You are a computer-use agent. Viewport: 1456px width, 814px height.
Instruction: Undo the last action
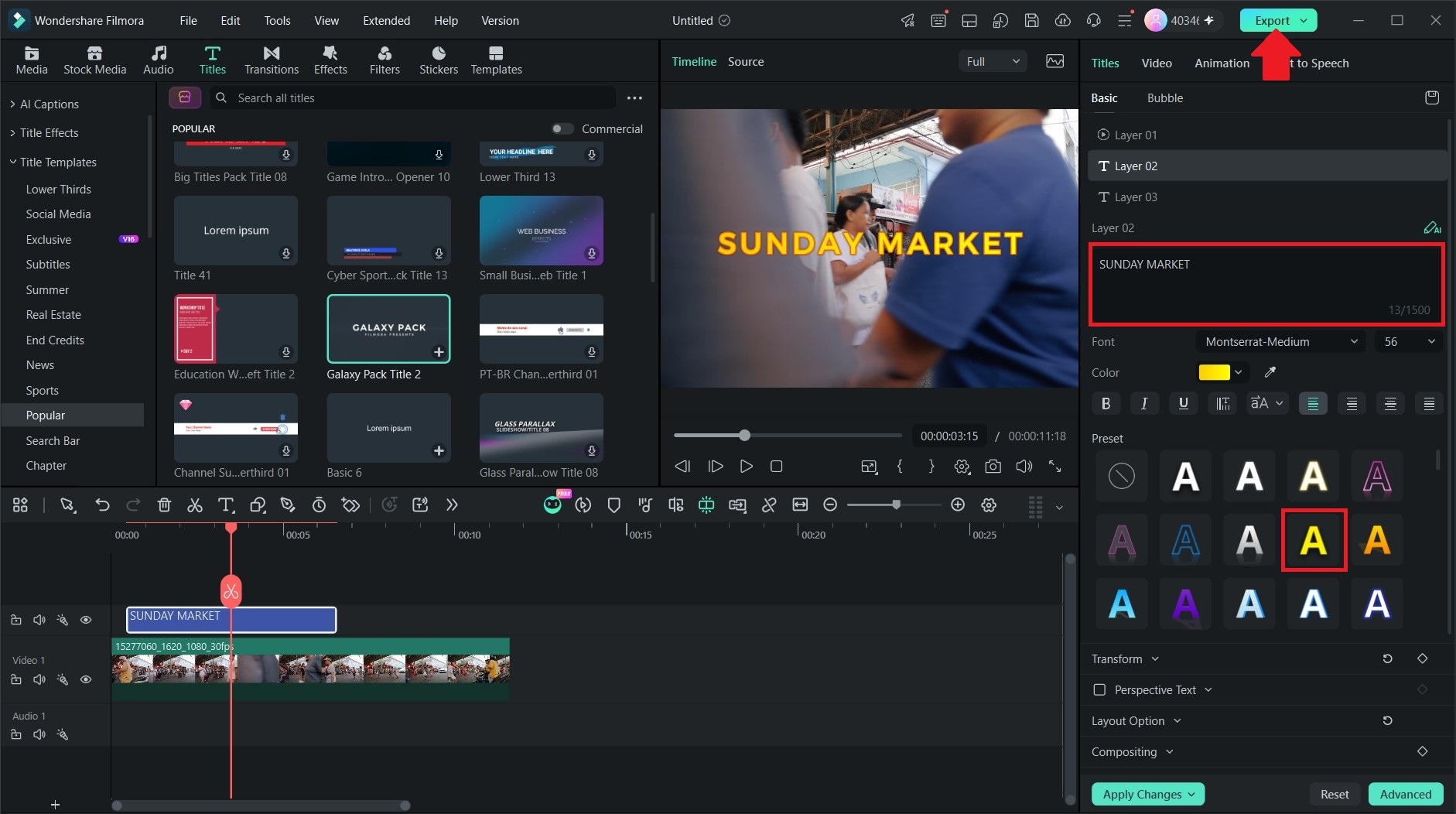coord(102,505)
